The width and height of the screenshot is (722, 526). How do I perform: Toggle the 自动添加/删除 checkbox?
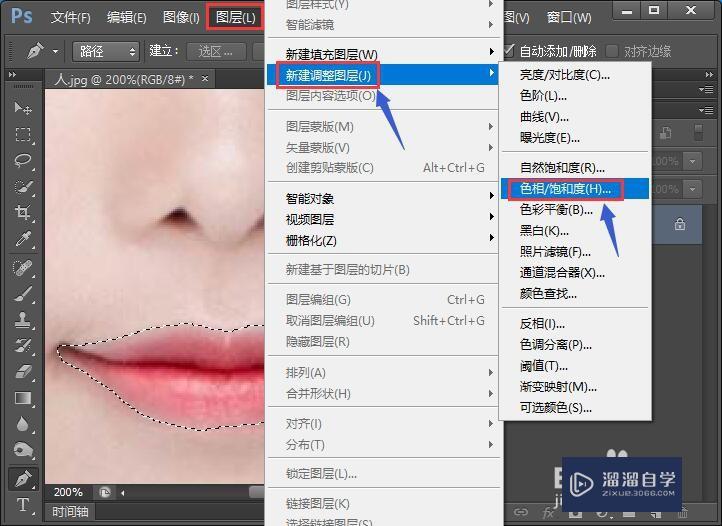(508, 51)
